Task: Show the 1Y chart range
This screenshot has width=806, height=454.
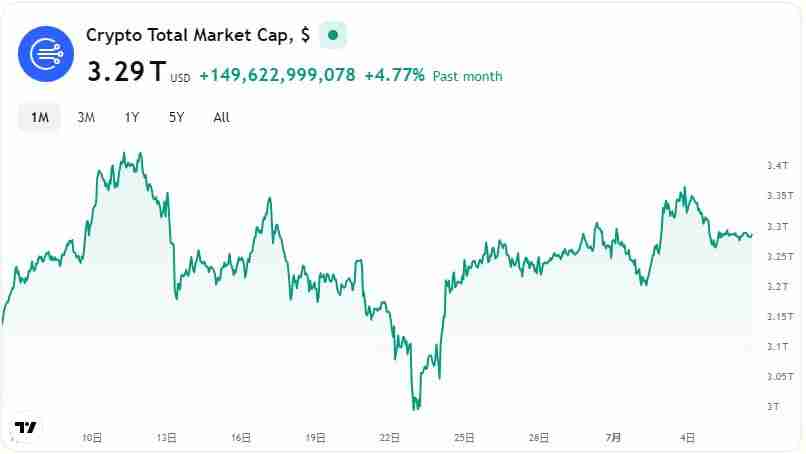Action: click(x=132, y=117)
